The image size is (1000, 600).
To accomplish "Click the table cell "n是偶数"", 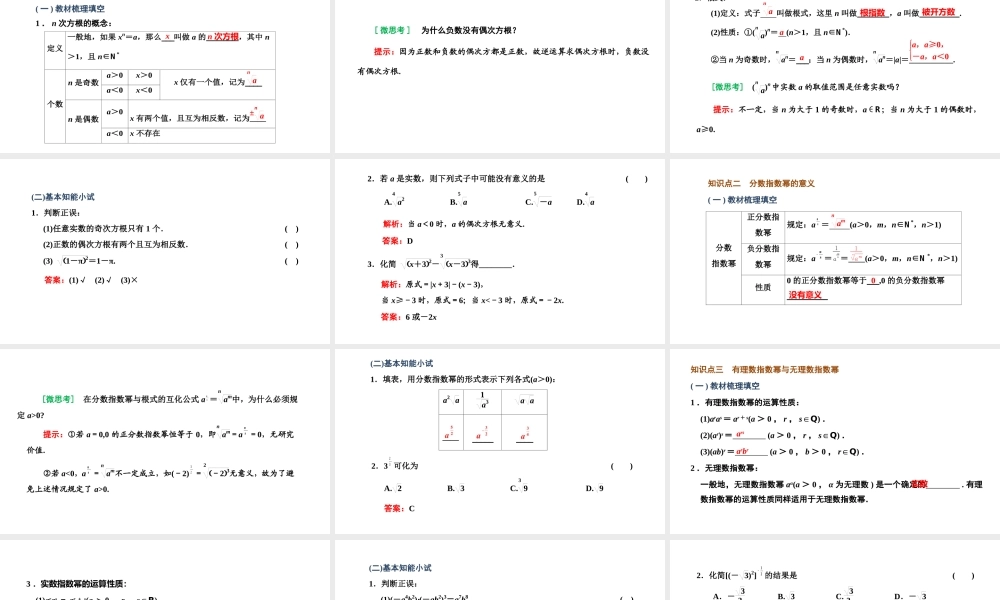I will [x=84, y=119].
